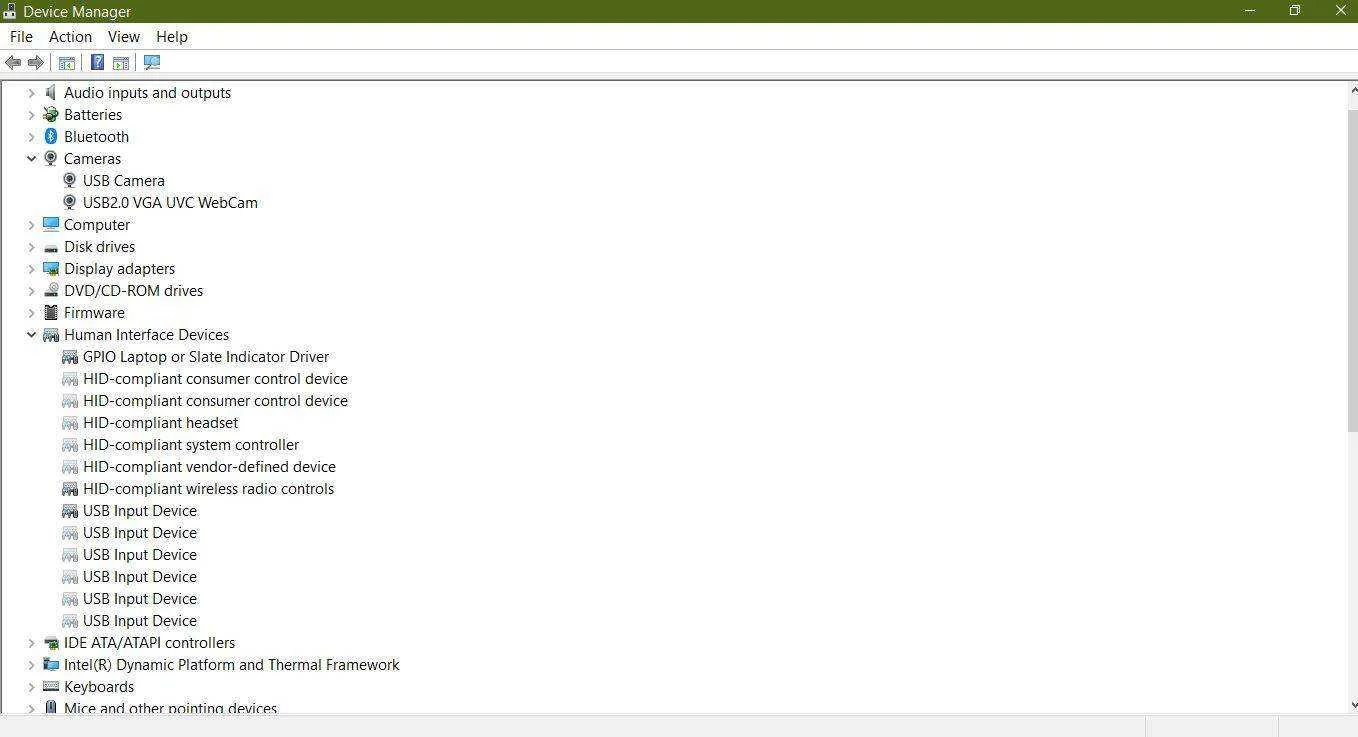Screen dimensions: 1358x737
Task: Select the HID-compliant system controller icon
Action: pyautogui.click(x=70, y=444)
